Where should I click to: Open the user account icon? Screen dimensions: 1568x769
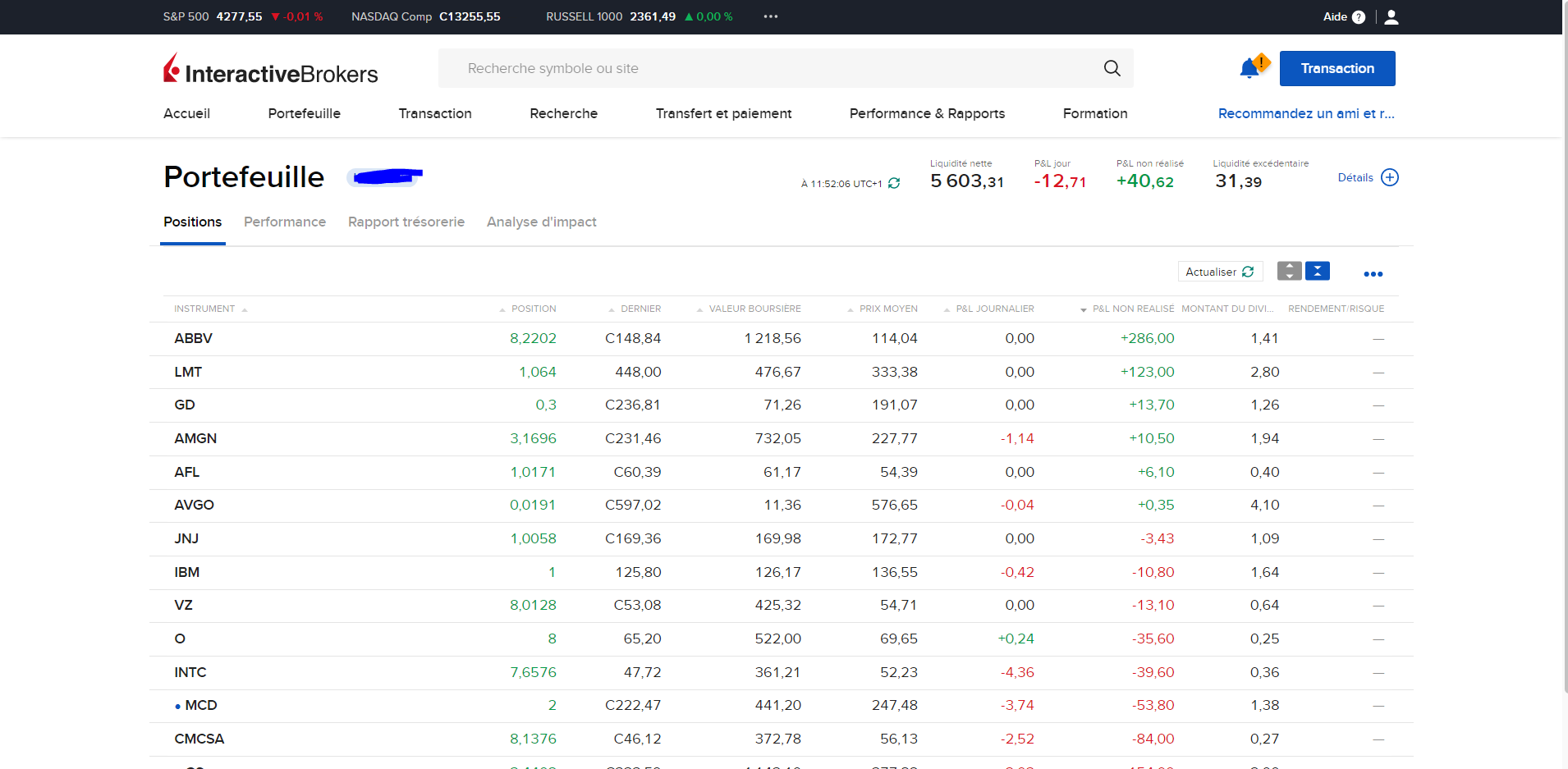[x=1391, y=16]
